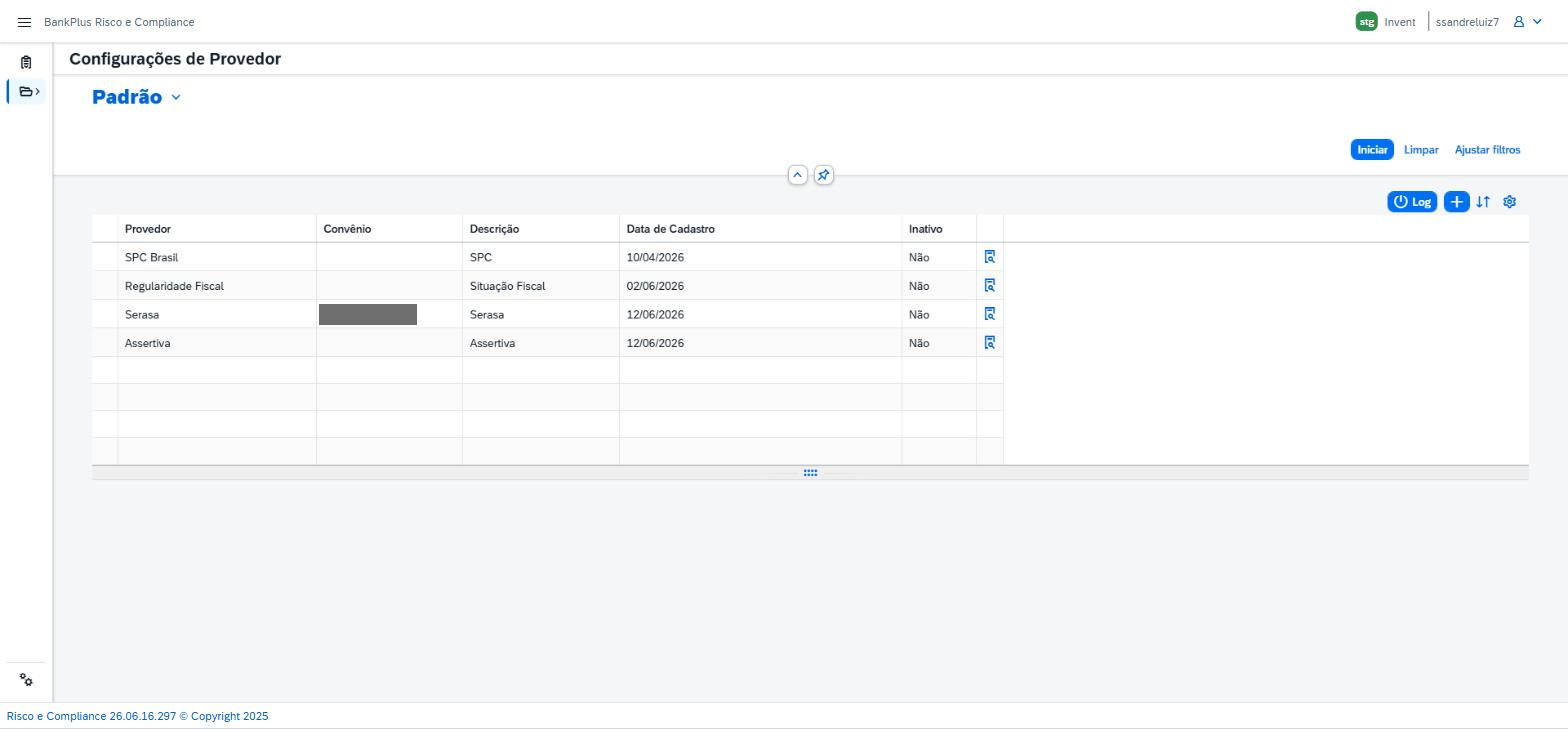The height and width of the screenshot is (729, 1568).
Task: Click the 02/06/2026 date cell
Action: pos(761,286)
